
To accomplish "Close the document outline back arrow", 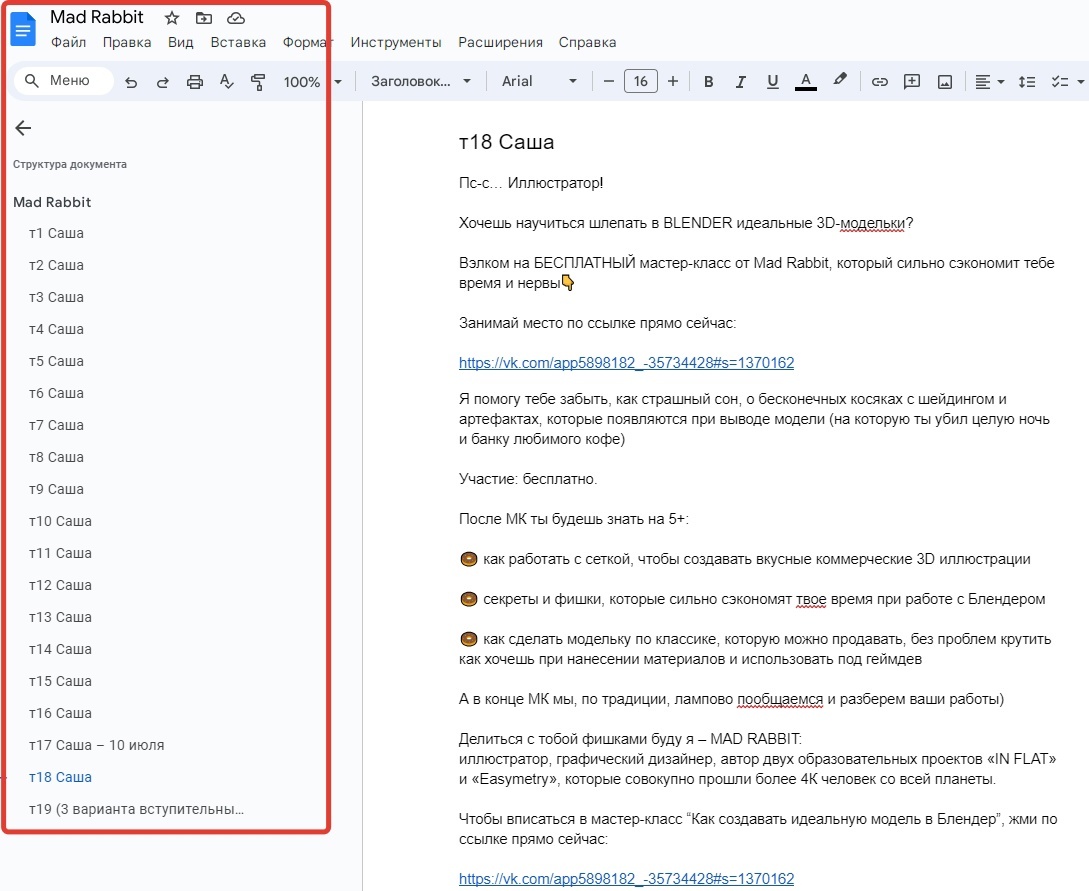I will coord(23,128).
